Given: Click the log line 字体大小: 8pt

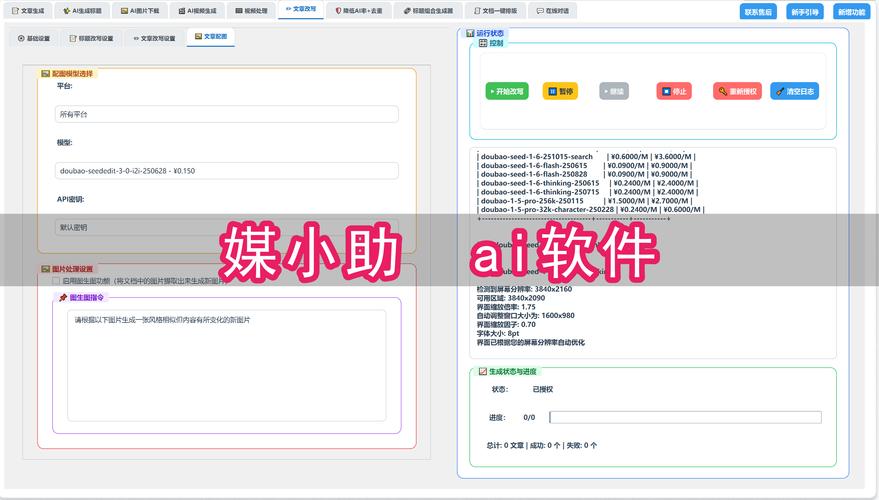Looking at the screenshot, I should (498, 334).
